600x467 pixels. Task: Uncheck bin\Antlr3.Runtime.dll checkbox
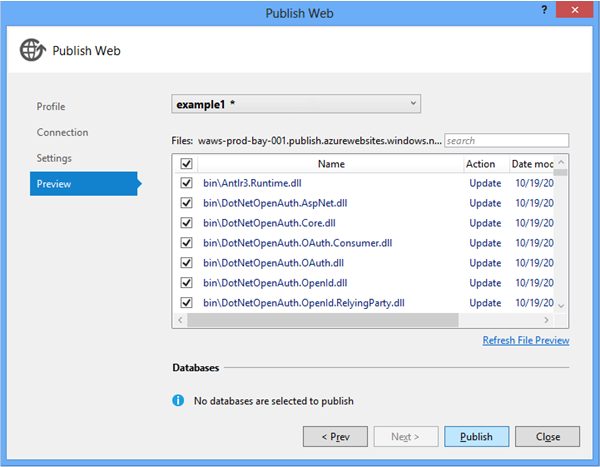click(x=186, y=183)
